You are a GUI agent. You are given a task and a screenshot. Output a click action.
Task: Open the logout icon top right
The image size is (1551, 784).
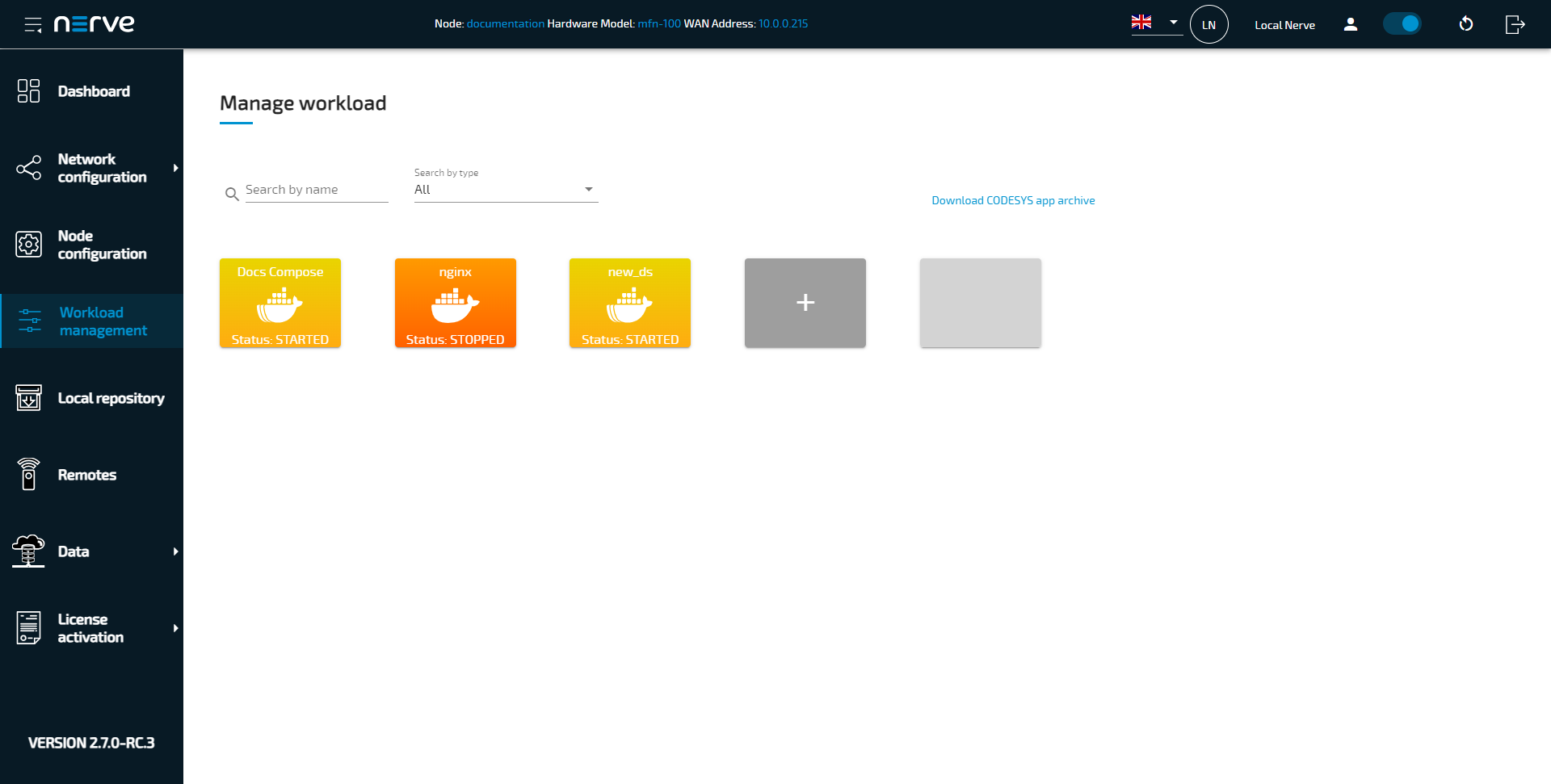click(x=1515, y=24)
